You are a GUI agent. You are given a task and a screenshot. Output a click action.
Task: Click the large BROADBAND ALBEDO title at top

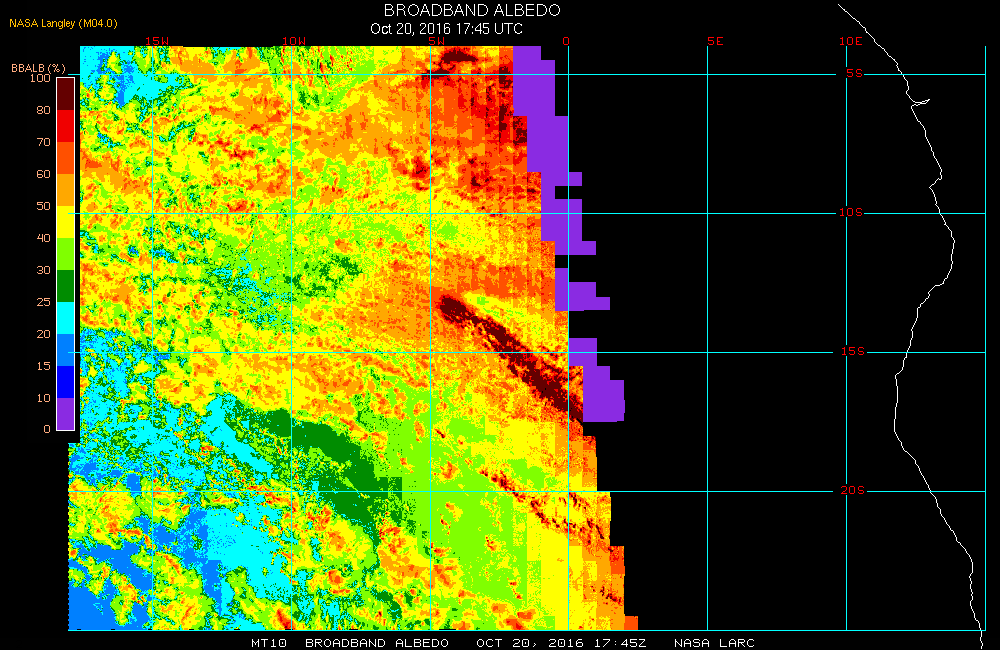coord(472,10)
